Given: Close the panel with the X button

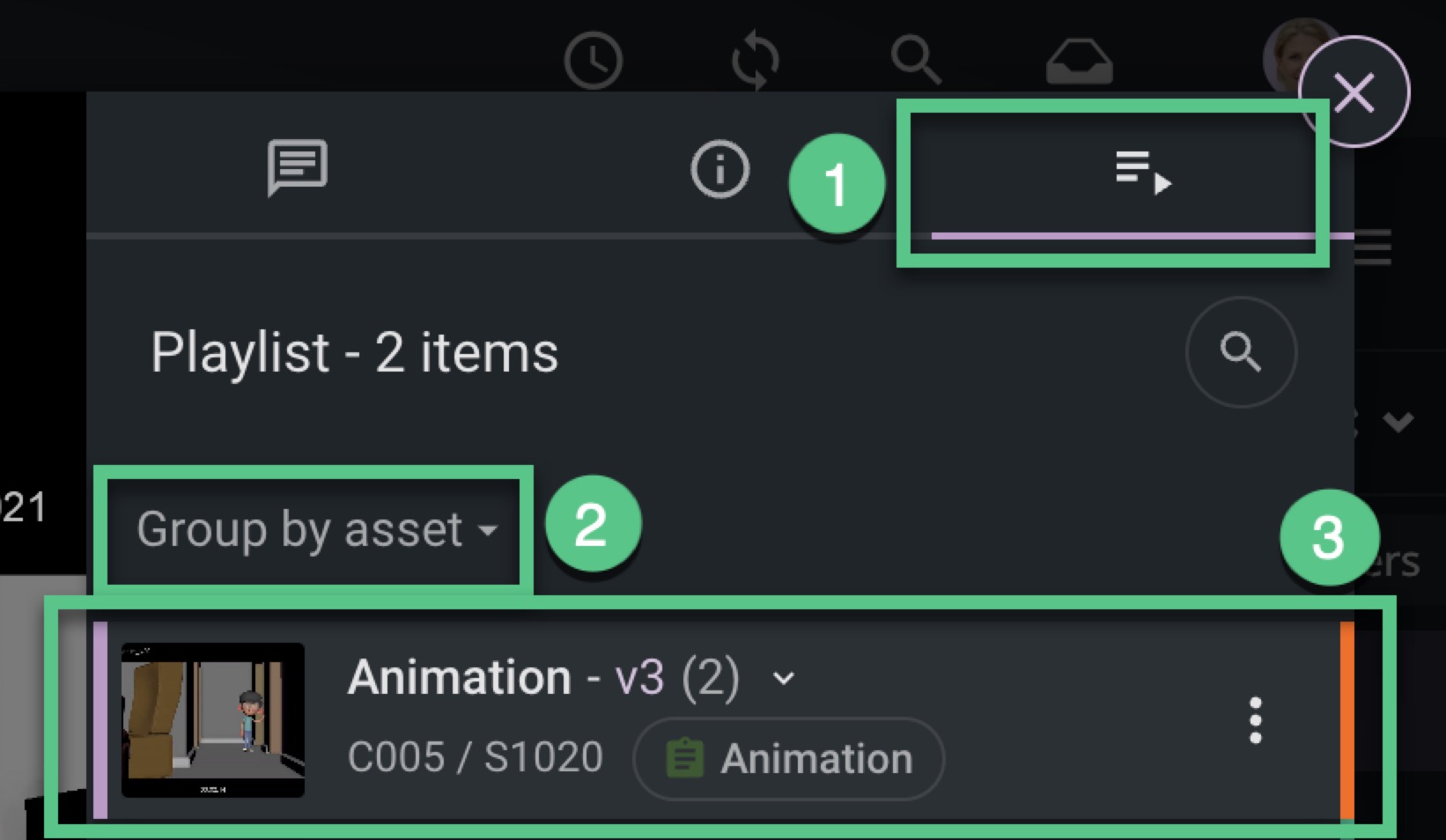Looking at the screenshot, I should pos(1354,92).
